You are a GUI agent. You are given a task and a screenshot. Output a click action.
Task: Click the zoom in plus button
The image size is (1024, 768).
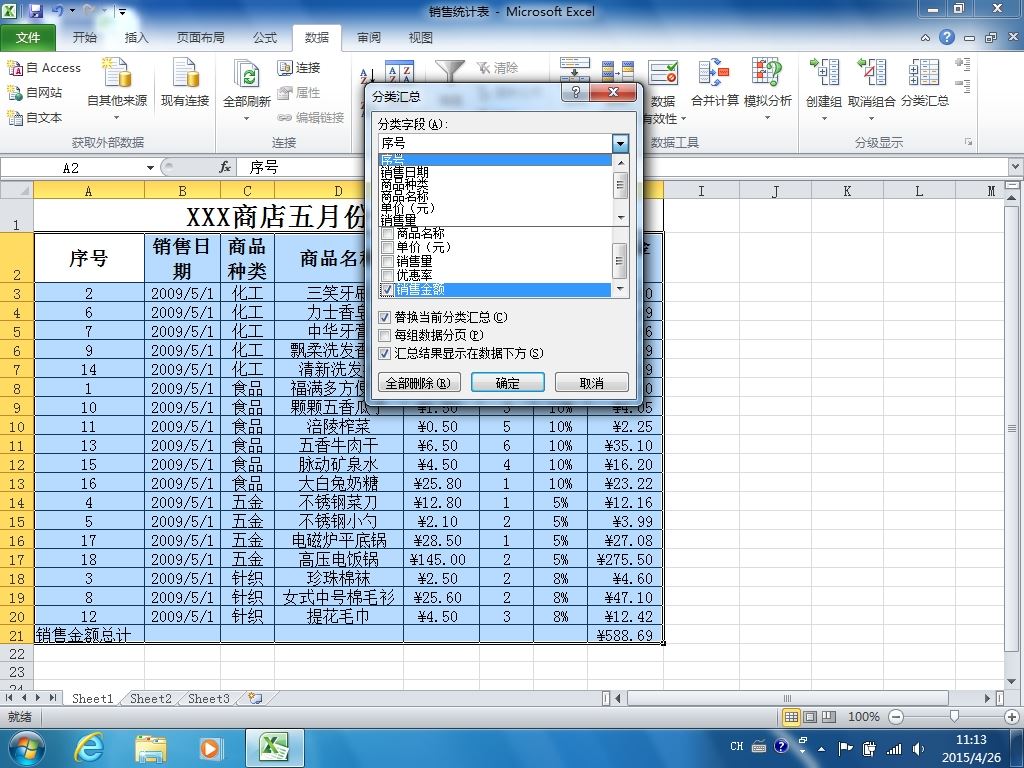[1012, 717]
